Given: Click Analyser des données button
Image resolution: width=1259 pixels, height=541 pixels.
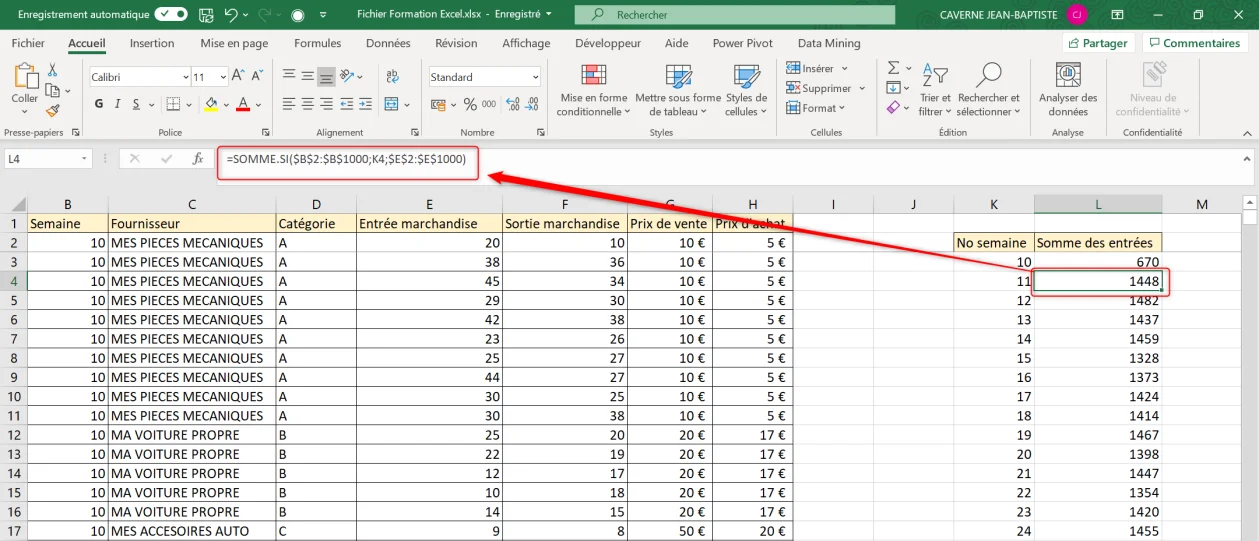Looking at the screenshot, I should [x=1068, y=90].
